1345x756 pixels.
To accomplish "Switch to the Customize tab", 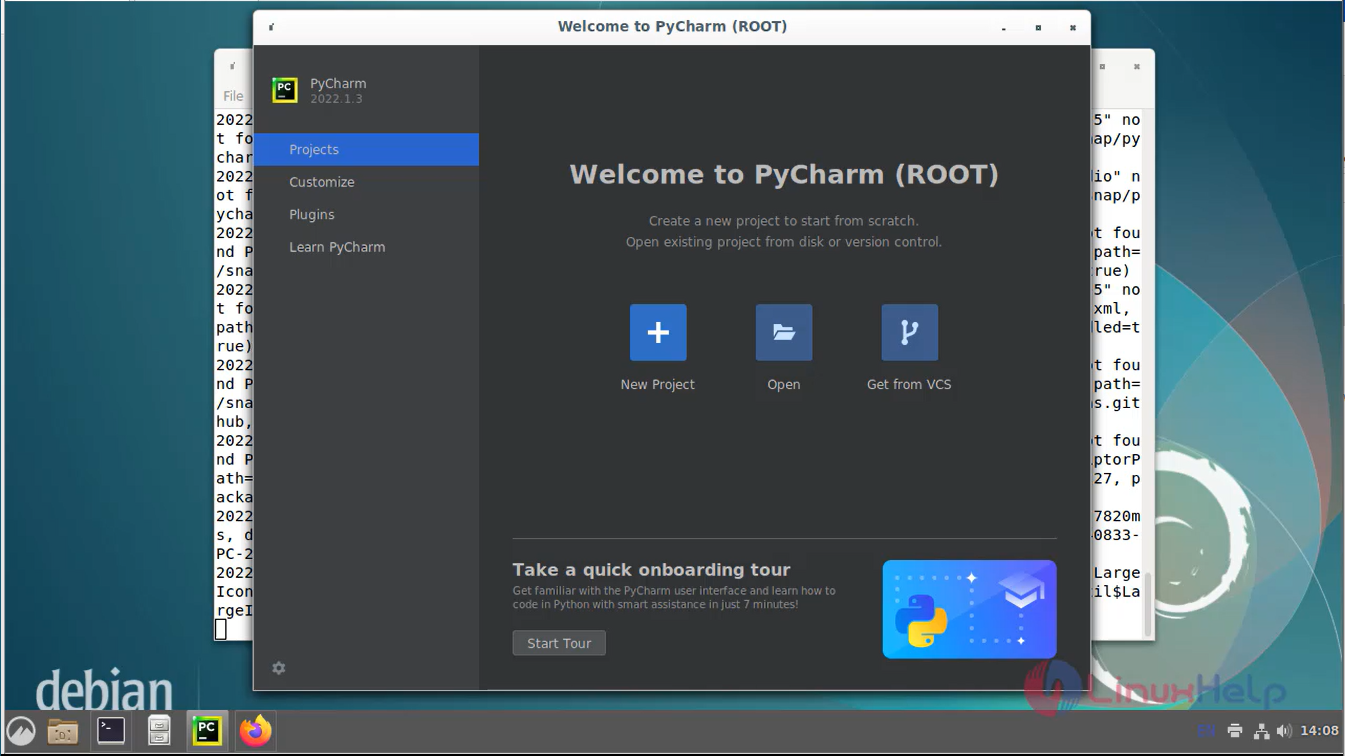I will (x=367, y=182).
